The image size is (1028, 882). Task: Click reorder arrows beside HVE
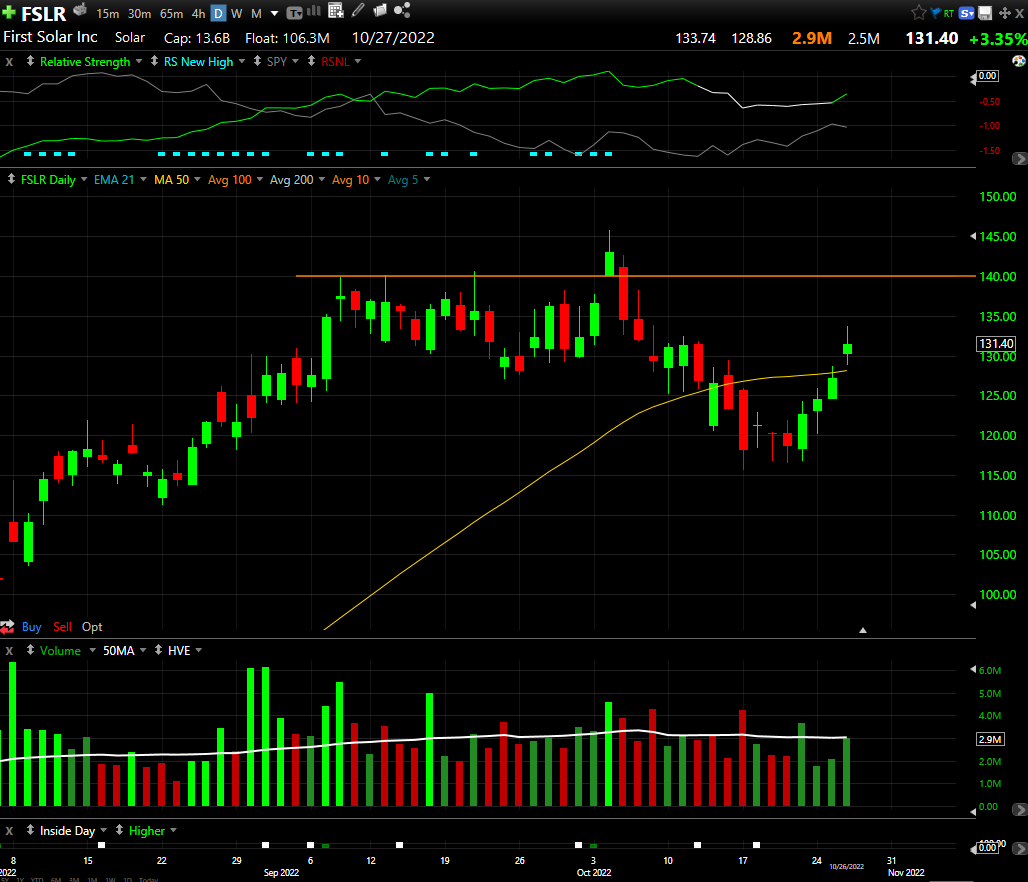click(158, 650)
